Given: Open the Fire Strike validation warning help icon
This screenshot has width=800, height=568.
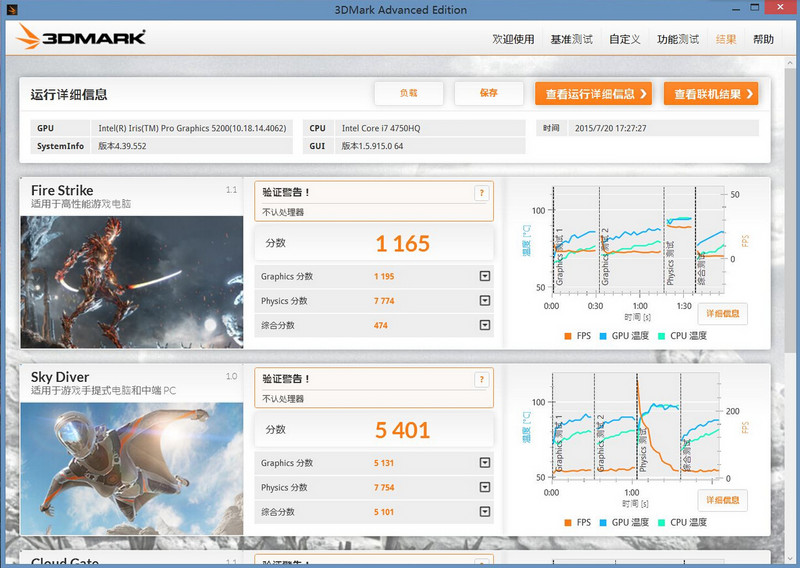Looking at the screenshot, I should coord(482,193).
